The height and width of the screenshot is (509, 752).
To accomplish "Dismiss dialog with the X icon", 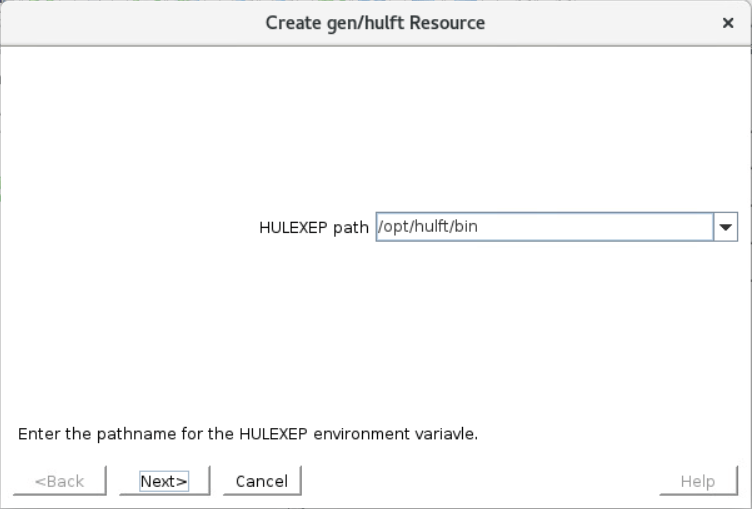I will [x=728, y=23].
